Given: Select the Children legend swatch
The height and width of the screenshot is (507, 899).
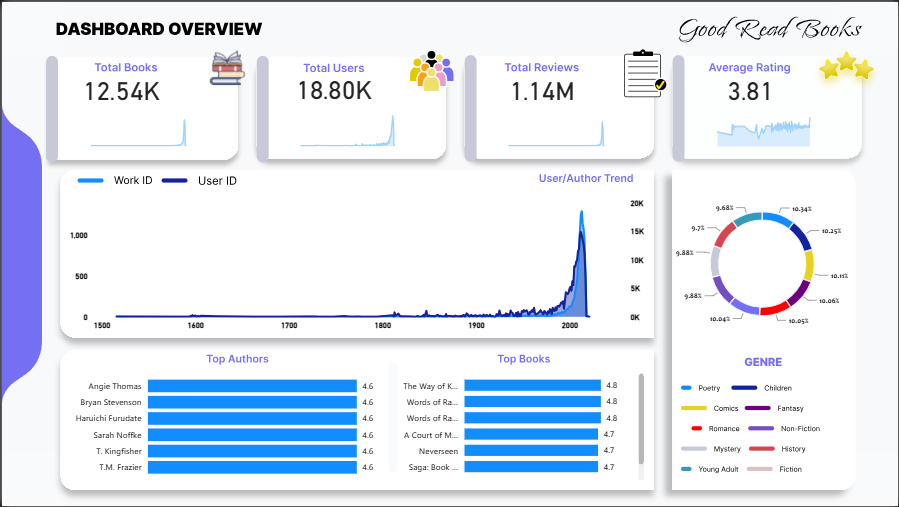Looking at the screenshot, I should [x=744, y=388].
